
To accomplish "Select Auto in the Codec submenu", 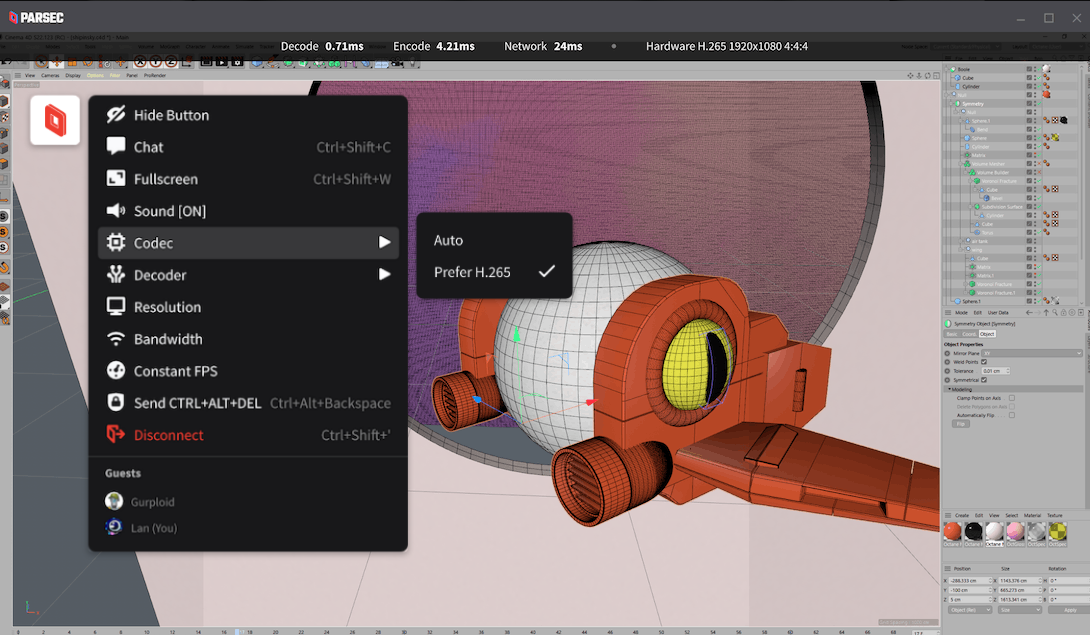I will [x=448, y=240].
